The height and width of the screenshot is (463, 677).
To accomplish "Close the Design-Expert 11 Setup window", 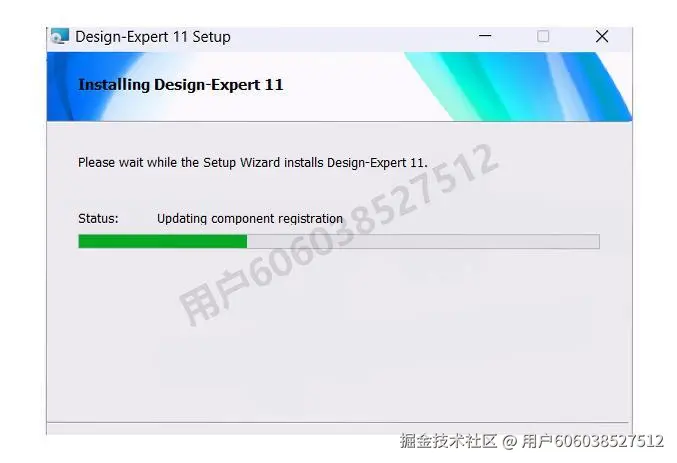I will click(x=602, y=36).
